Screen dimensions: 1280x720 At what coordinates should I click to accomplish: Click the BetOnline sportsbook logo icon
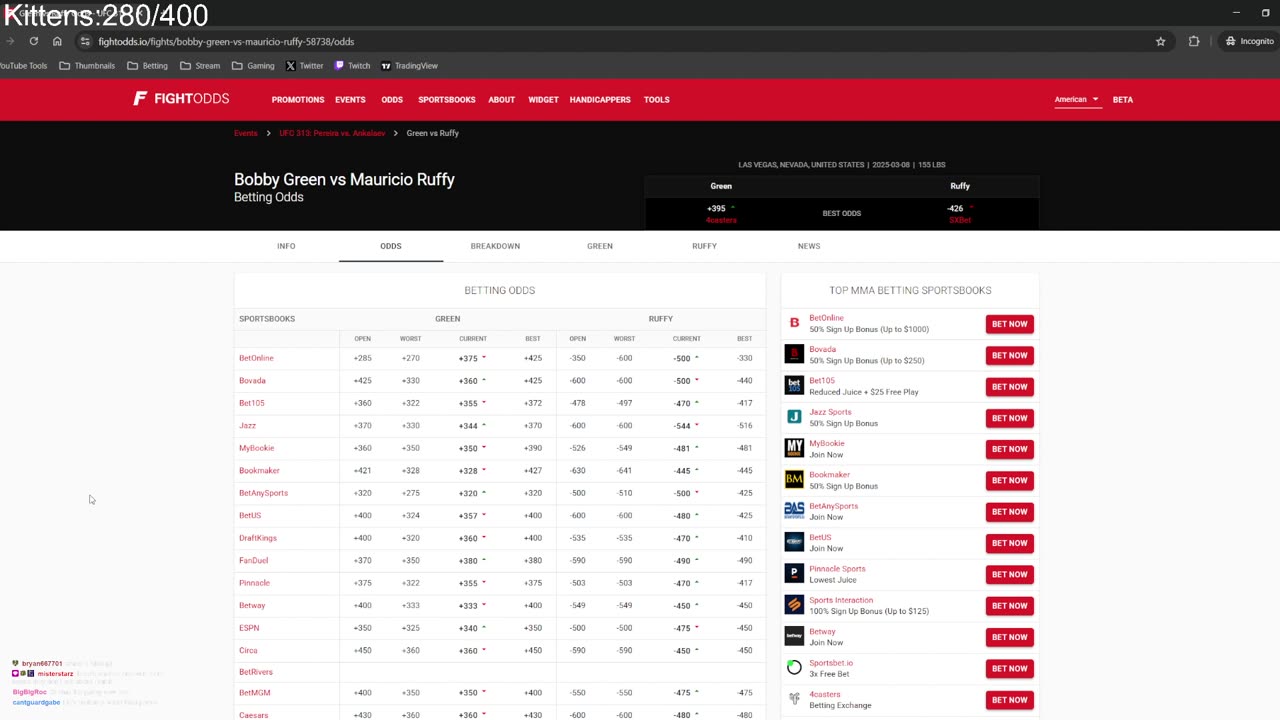[x=794, y=323]
